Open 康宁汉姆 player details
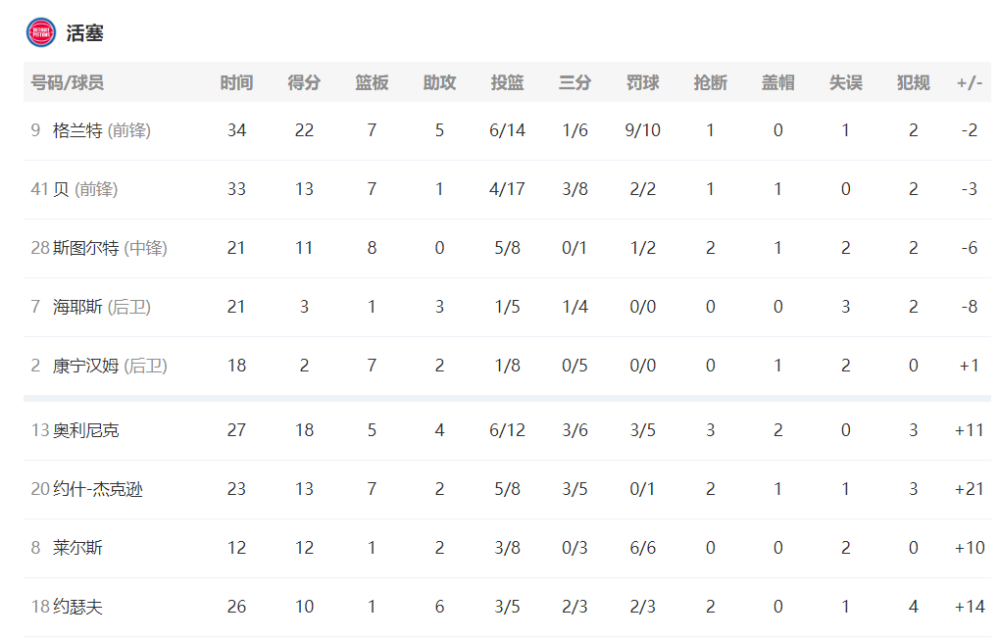Screen dimensions: 1000x640 pos(85,366)
